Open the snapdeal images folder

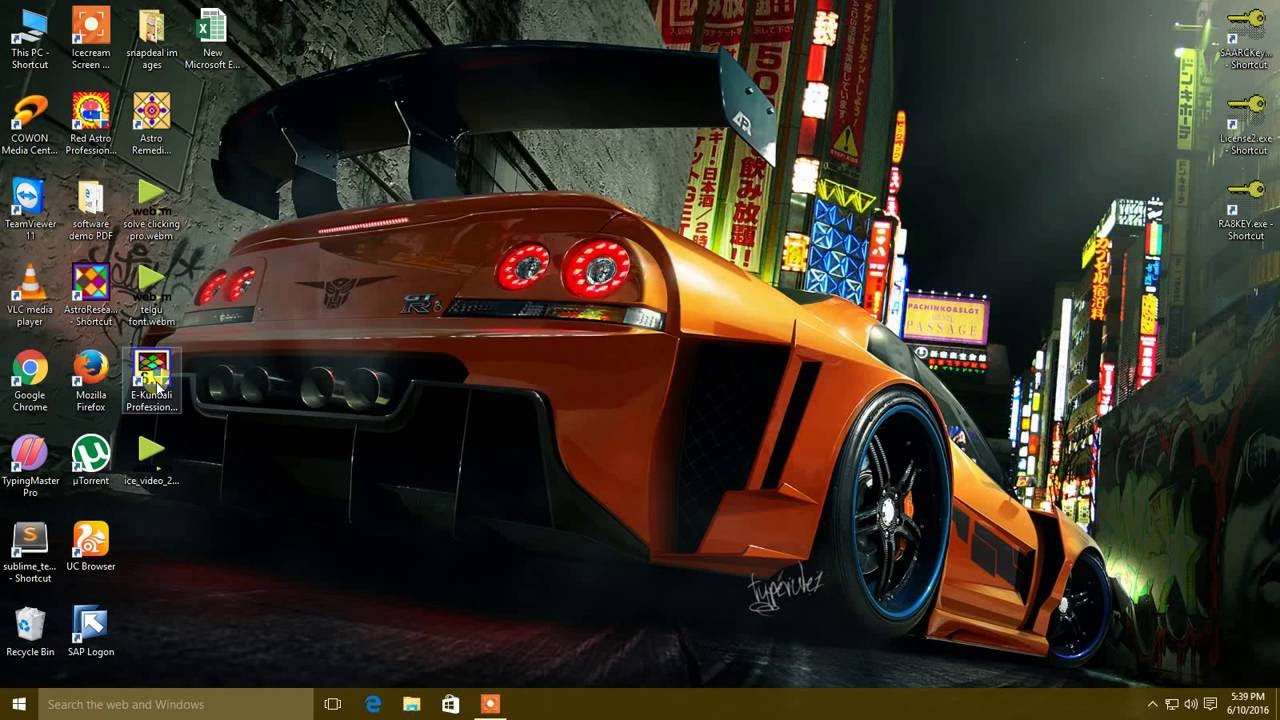point(152,40)
